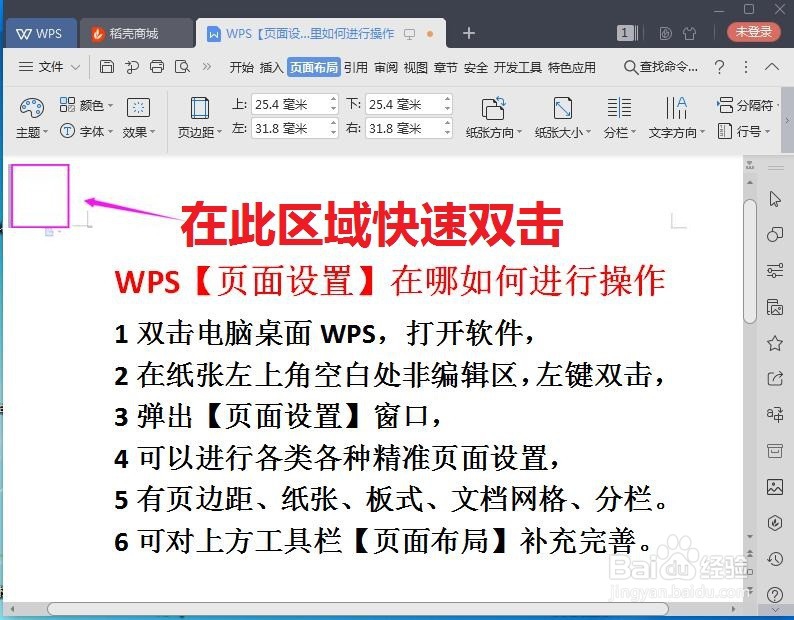Open the share icon in right sidebar

pyautogui.click(x=775, y=378)
